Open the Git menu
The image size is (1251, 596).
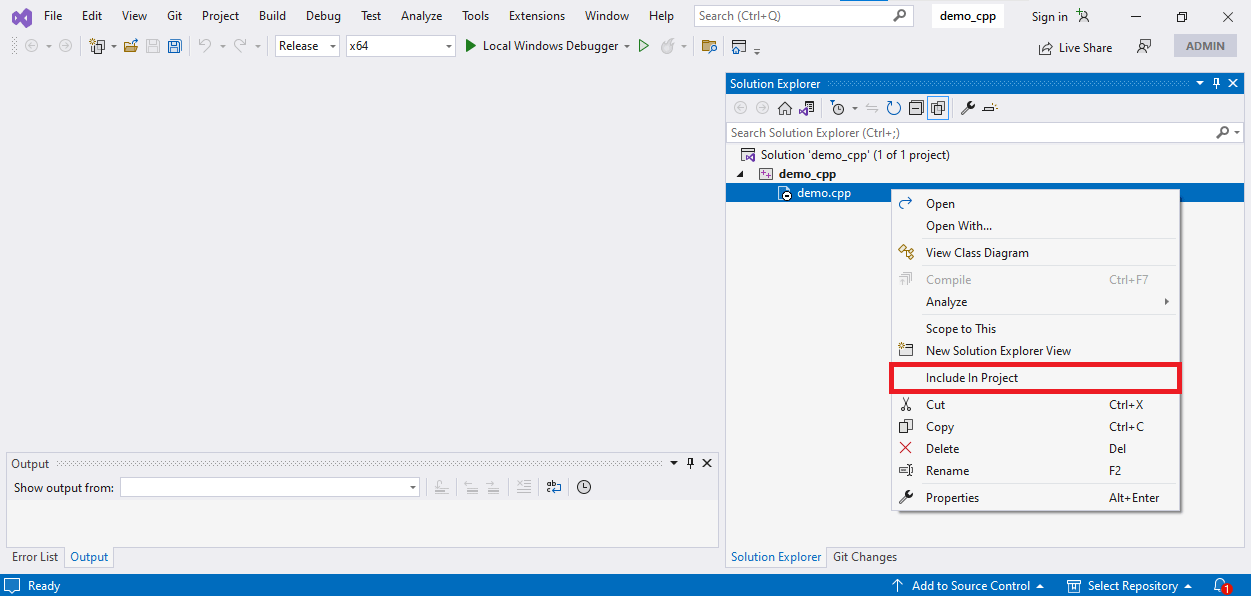[174, 16]
